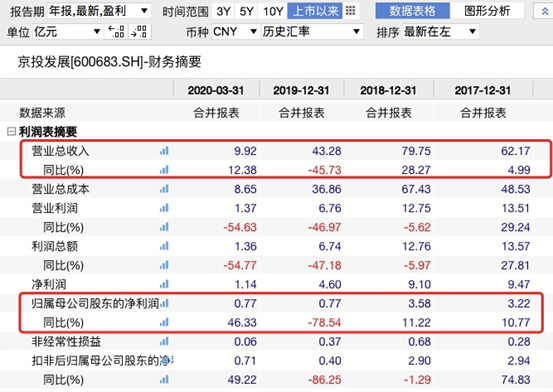553x392 pixels.
Task: Open chart icon for 利润总额 同比(%) row
Action: click(x=164, y=265)
